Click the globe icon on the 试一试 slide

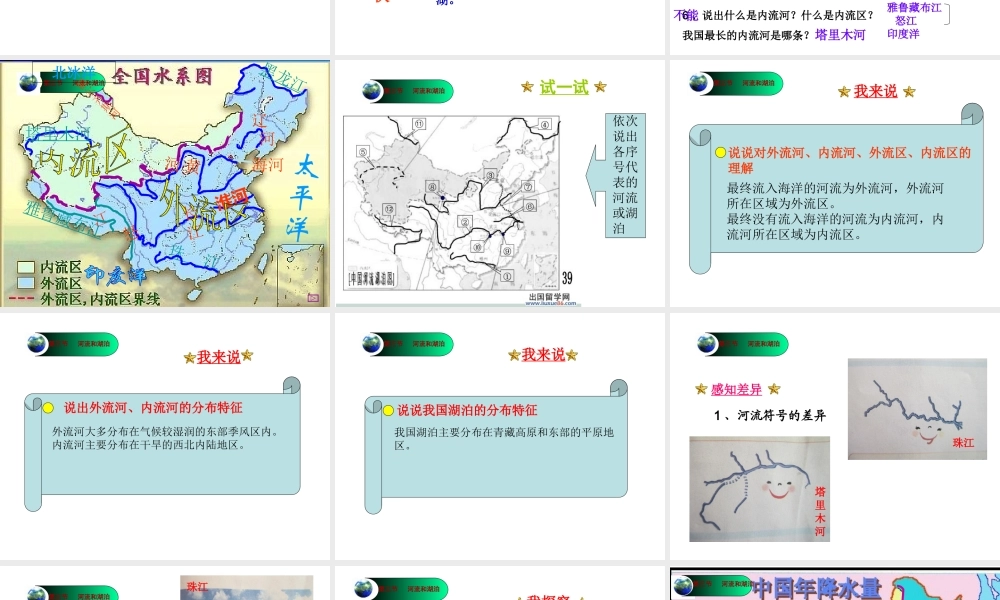click(x=372, y=91)
